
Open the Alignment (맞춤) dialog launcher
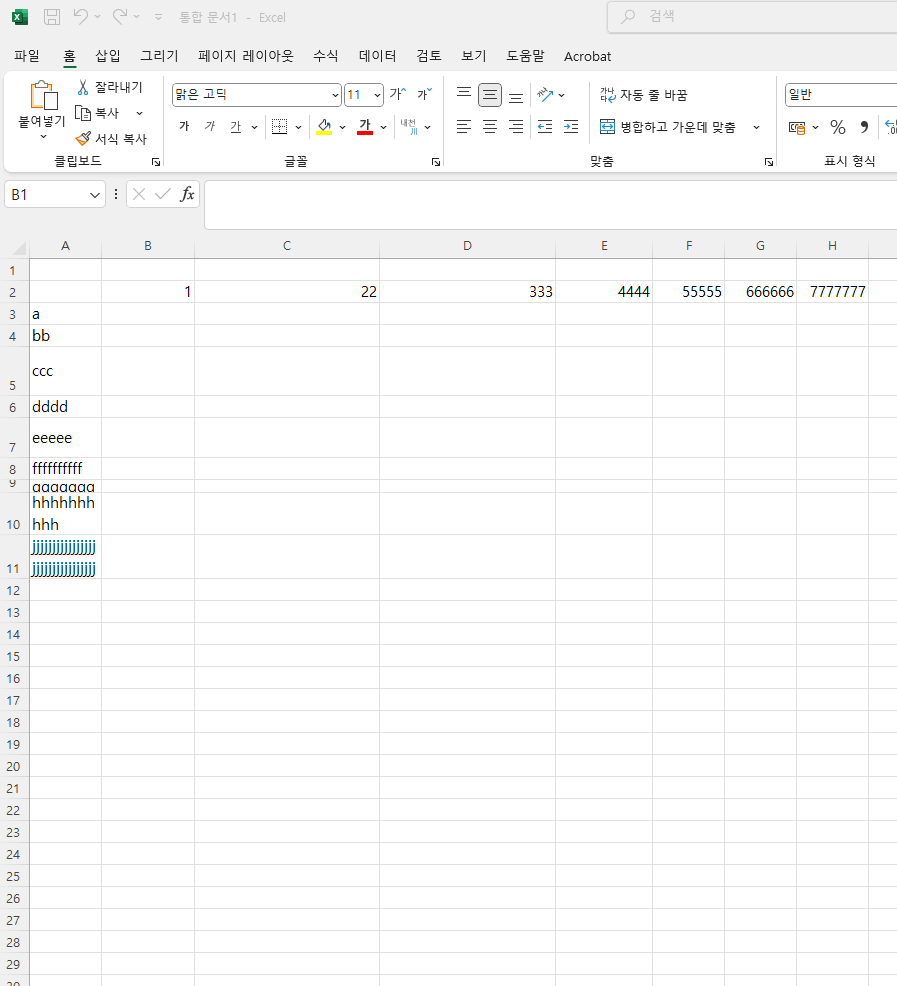[x=769, y=162]
